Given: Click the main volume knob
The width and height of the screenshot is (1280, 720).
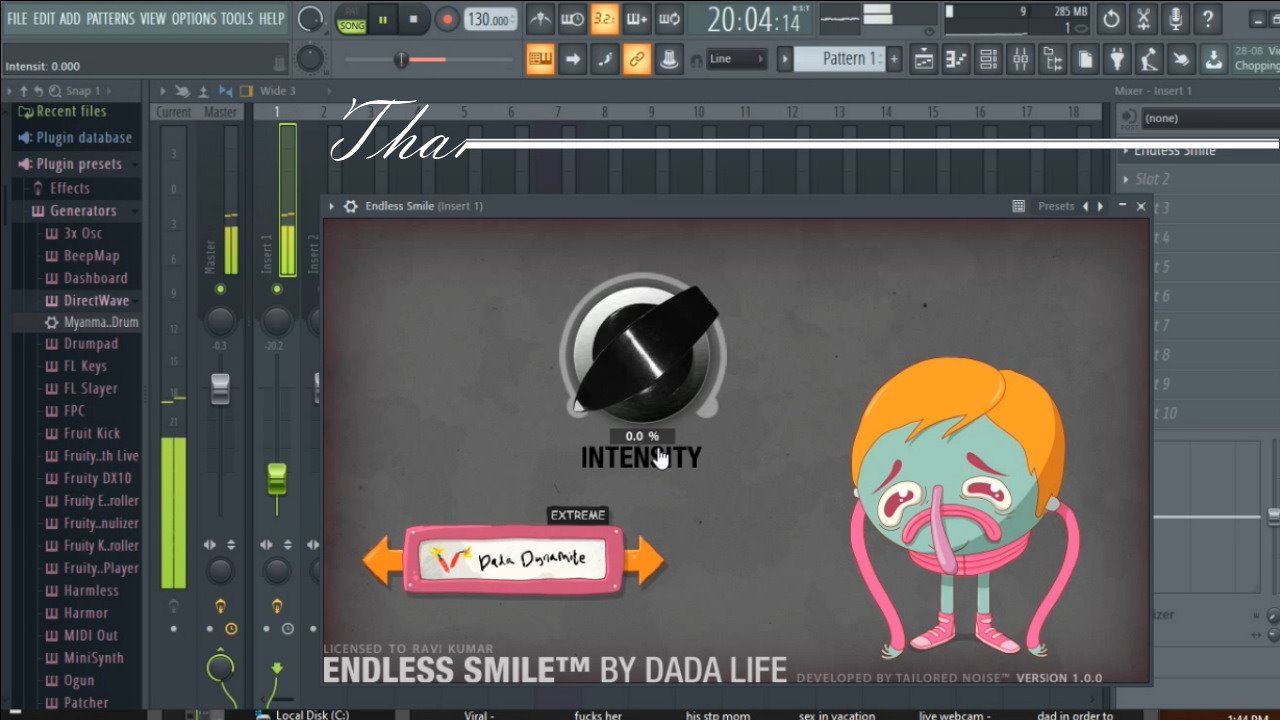Looking at the screenshot, I should click(x=310, y=18).
